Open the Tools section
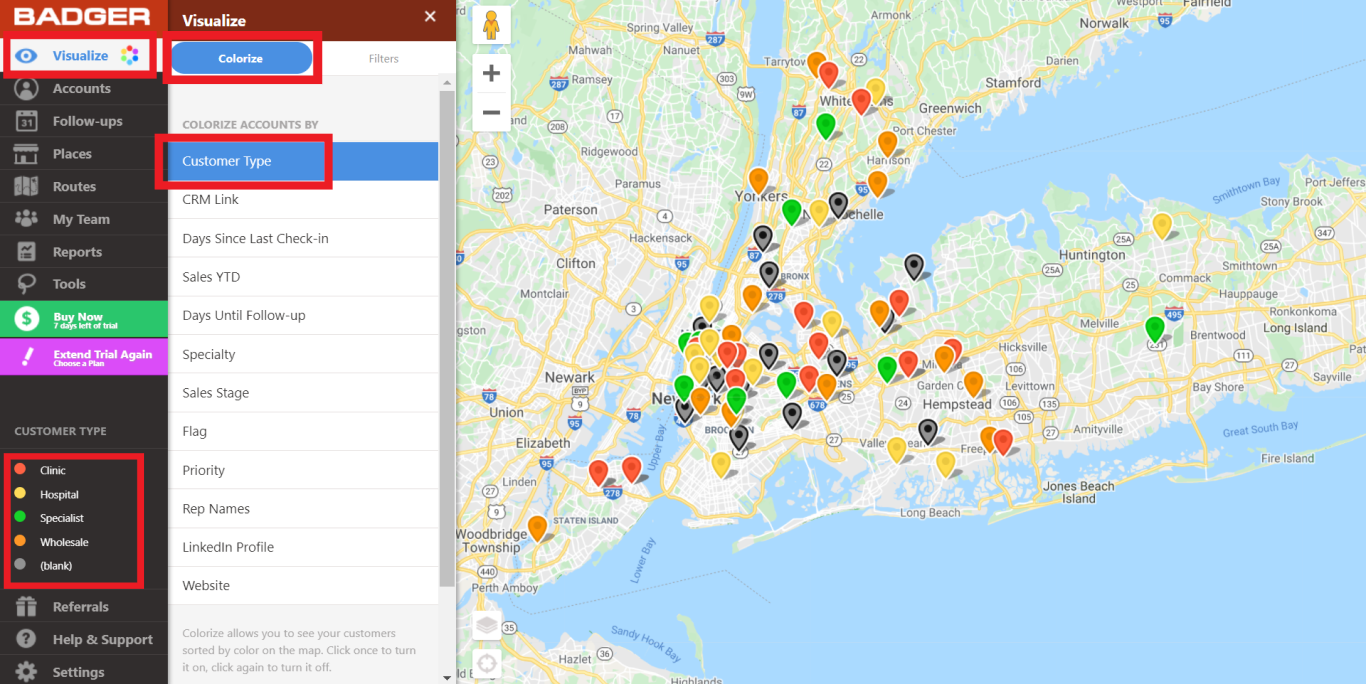This screenshot has width=1366, height=684. (69, 284)
